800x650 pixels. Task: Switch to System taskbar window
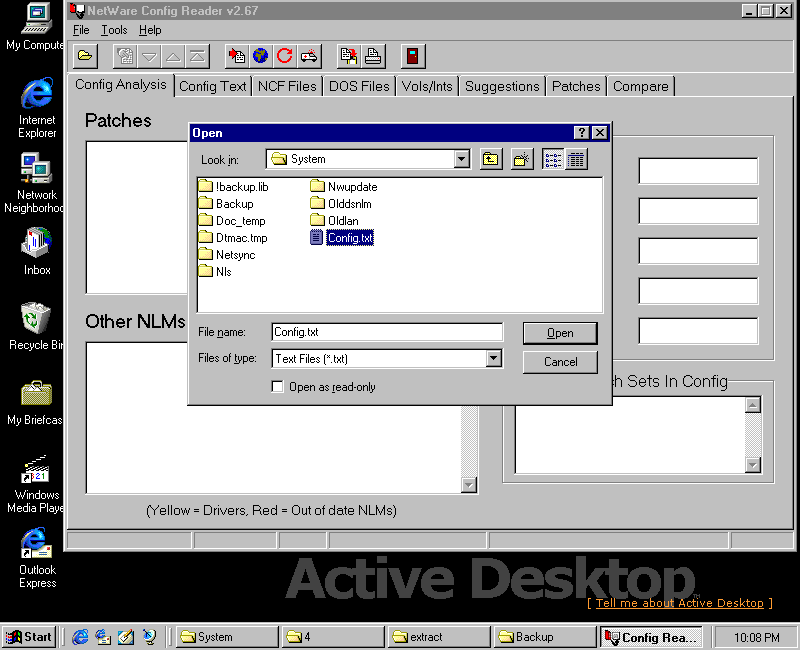click(228, 637)
